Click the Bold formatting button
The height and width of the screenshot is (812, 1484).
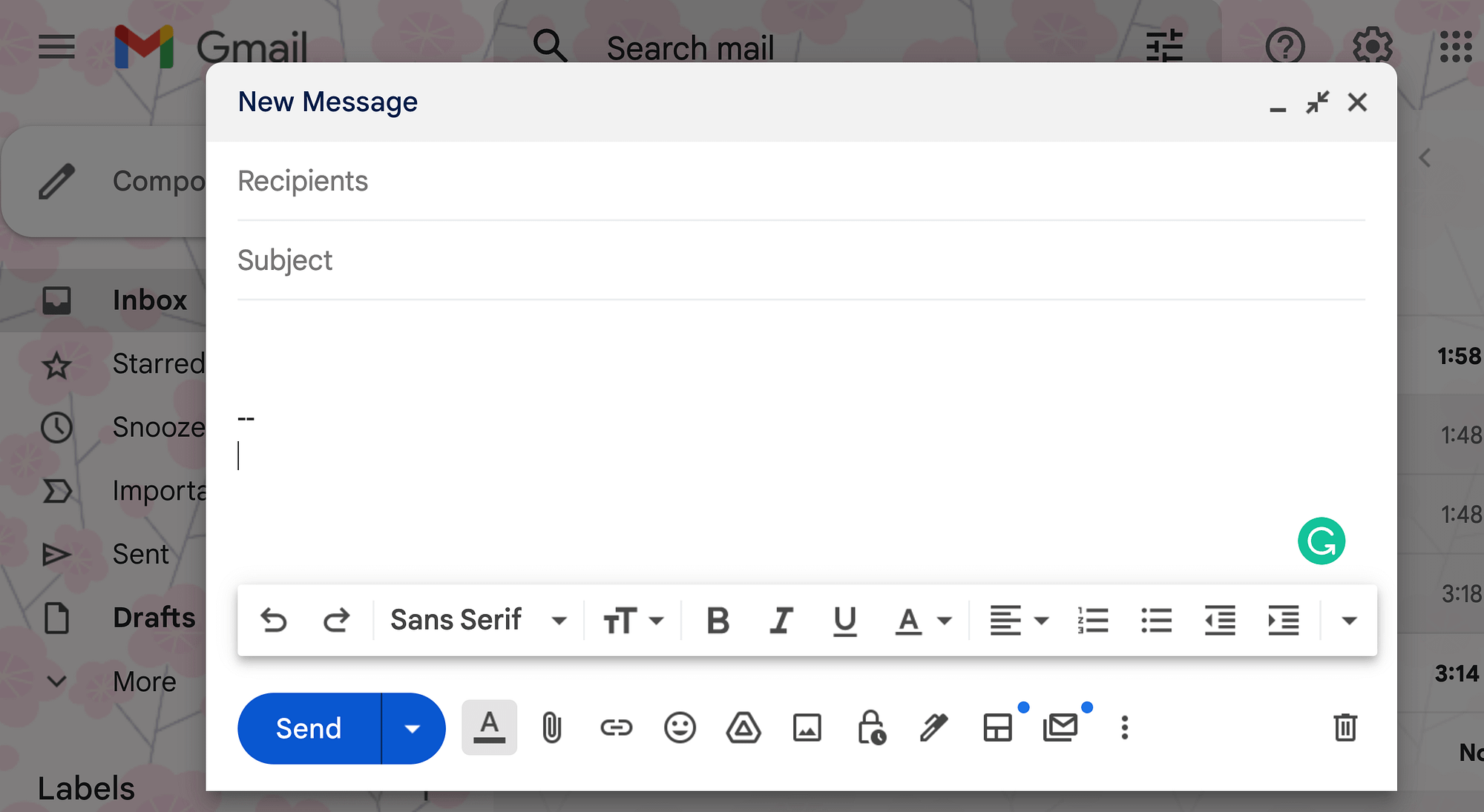pos(717,620)
